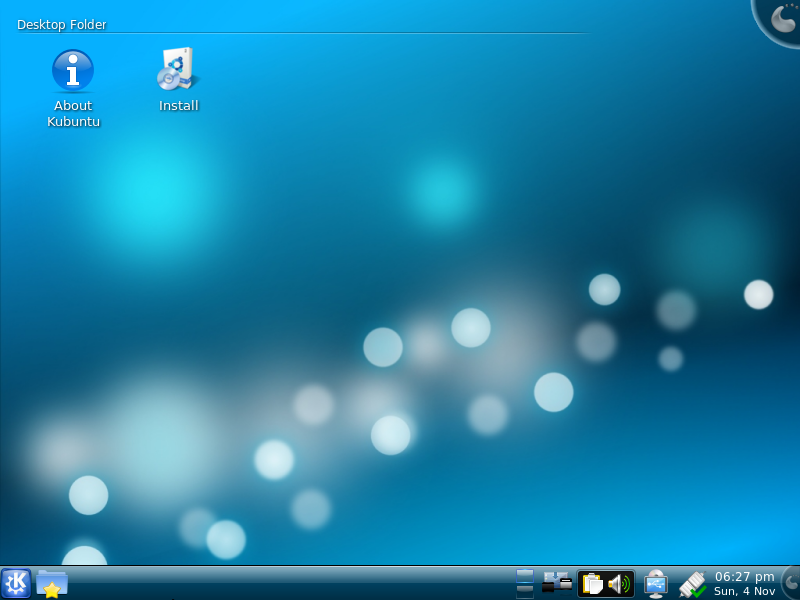Open the Kickoff K application launcher
Screen dimensions: 800x600
tap(16, 583)
